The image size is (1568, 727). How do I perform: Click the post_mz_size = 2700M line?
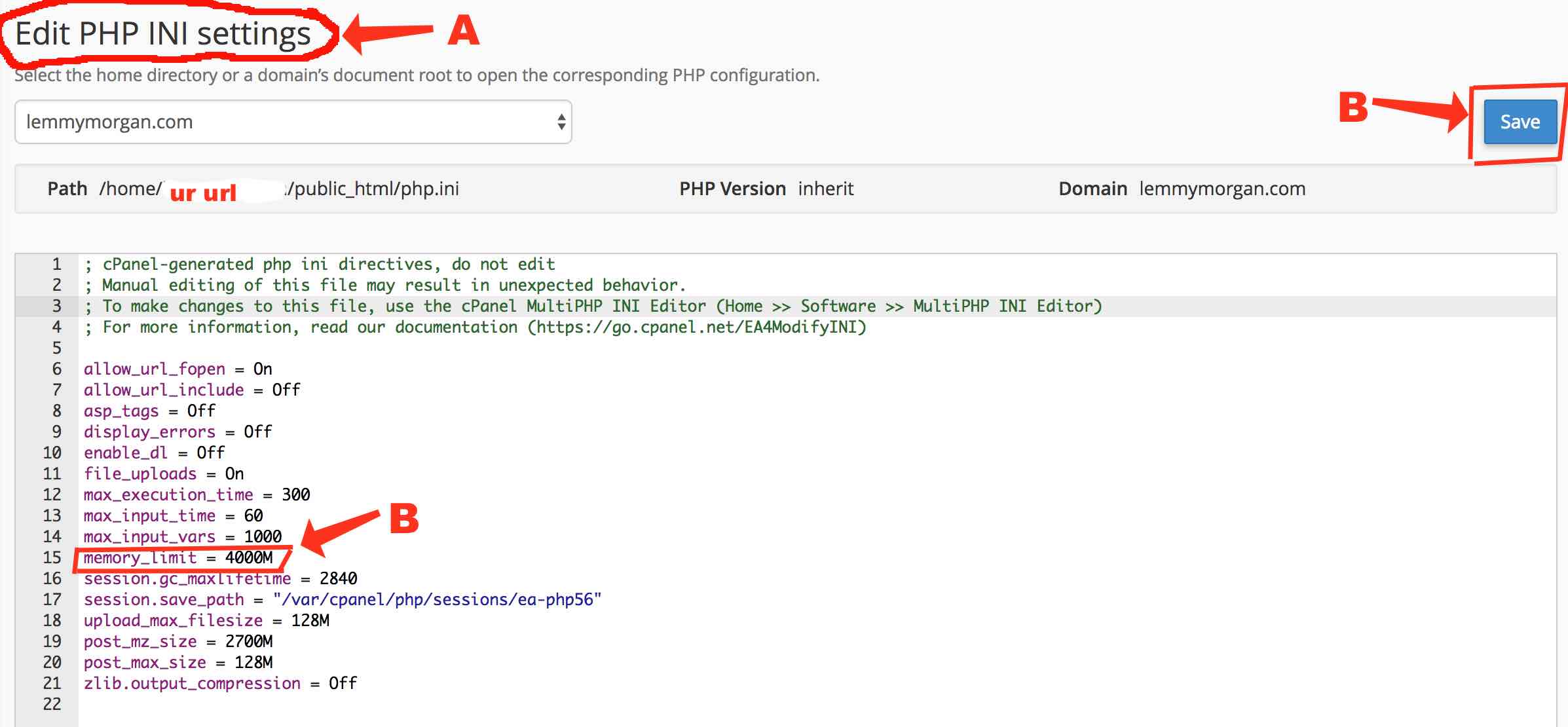click(x=178, y=641)
